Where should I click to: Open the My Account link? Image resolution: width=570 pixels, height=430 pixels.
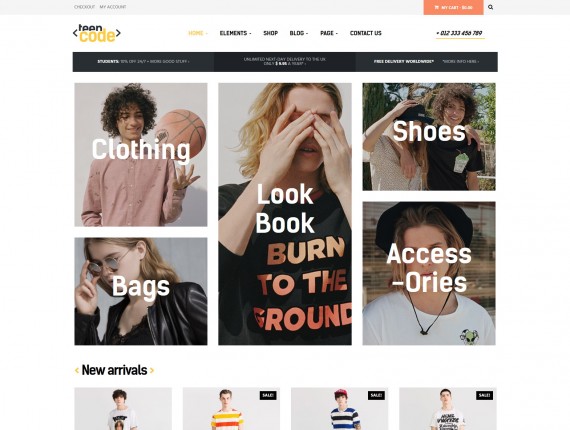(x=113, y=7)
